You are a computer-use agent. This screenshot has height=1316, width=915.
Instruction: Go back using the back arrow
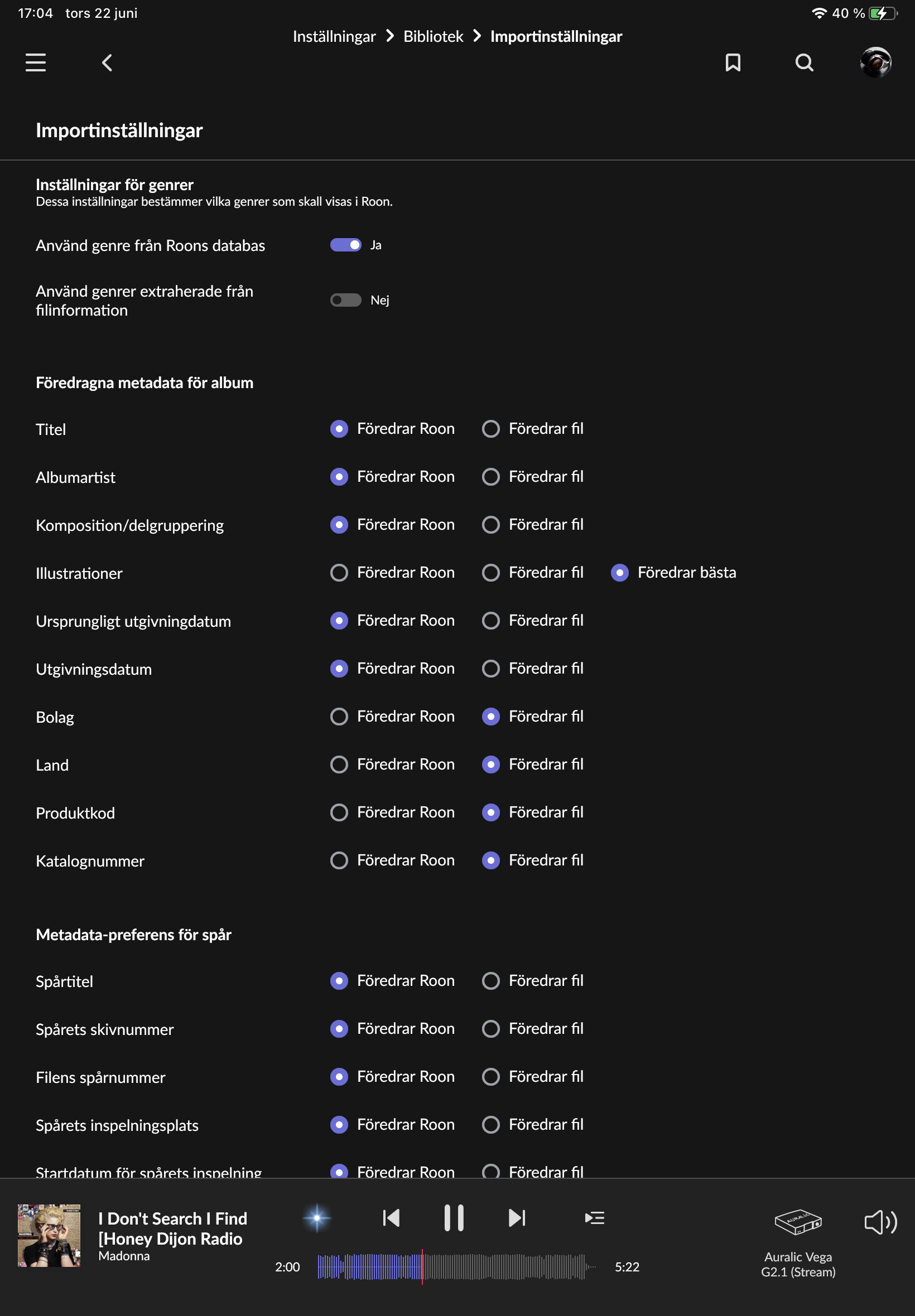tap(107, 62)
